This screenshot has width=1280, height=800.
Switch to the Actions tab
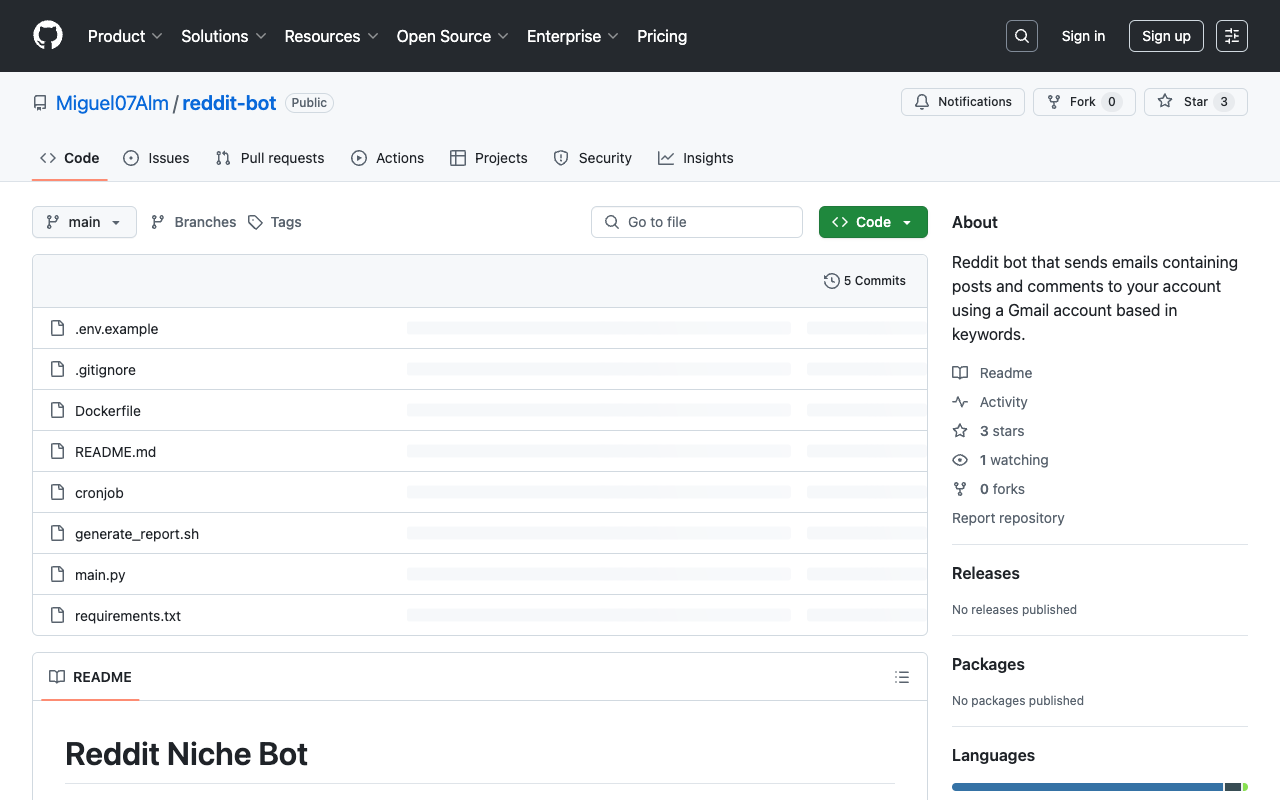pyautogui.click(x=388, y=158)
